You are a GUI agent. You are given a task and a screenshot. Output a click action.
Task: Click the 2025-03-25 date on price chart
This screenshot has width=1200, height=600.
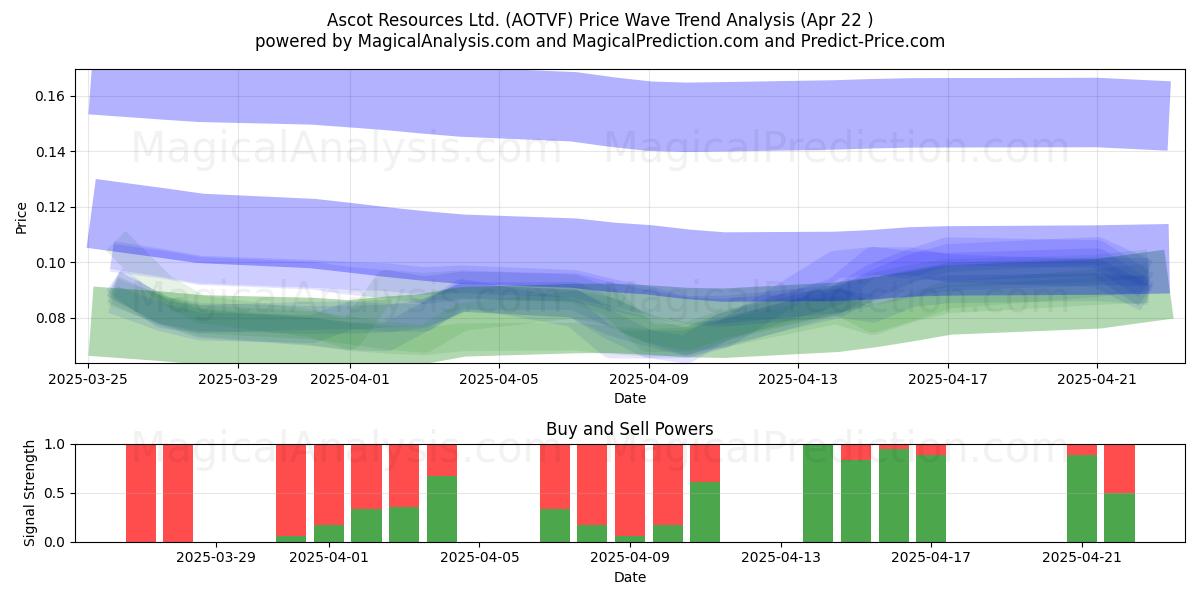pyautogui.click(x=89, y=380)
